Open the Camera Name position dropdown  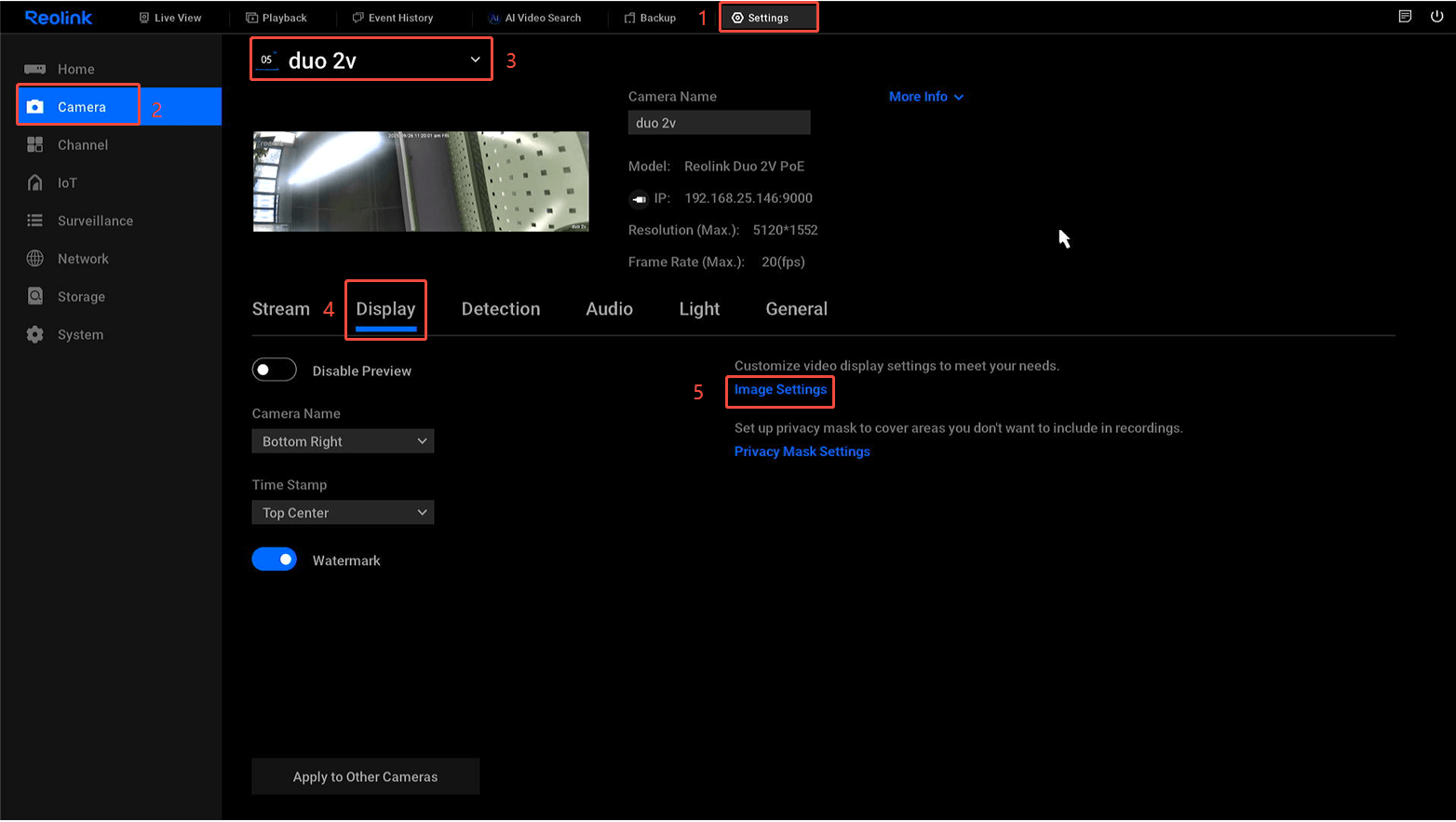(343, 441)
